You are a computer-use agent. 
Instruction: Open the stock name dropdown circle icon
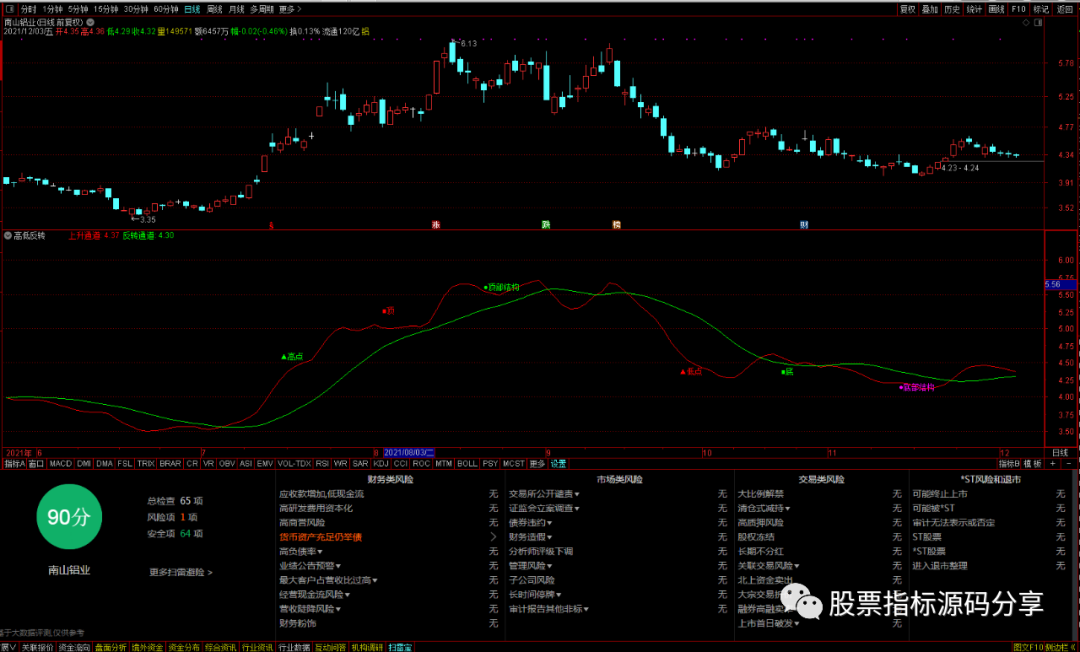tap(90, 22)
